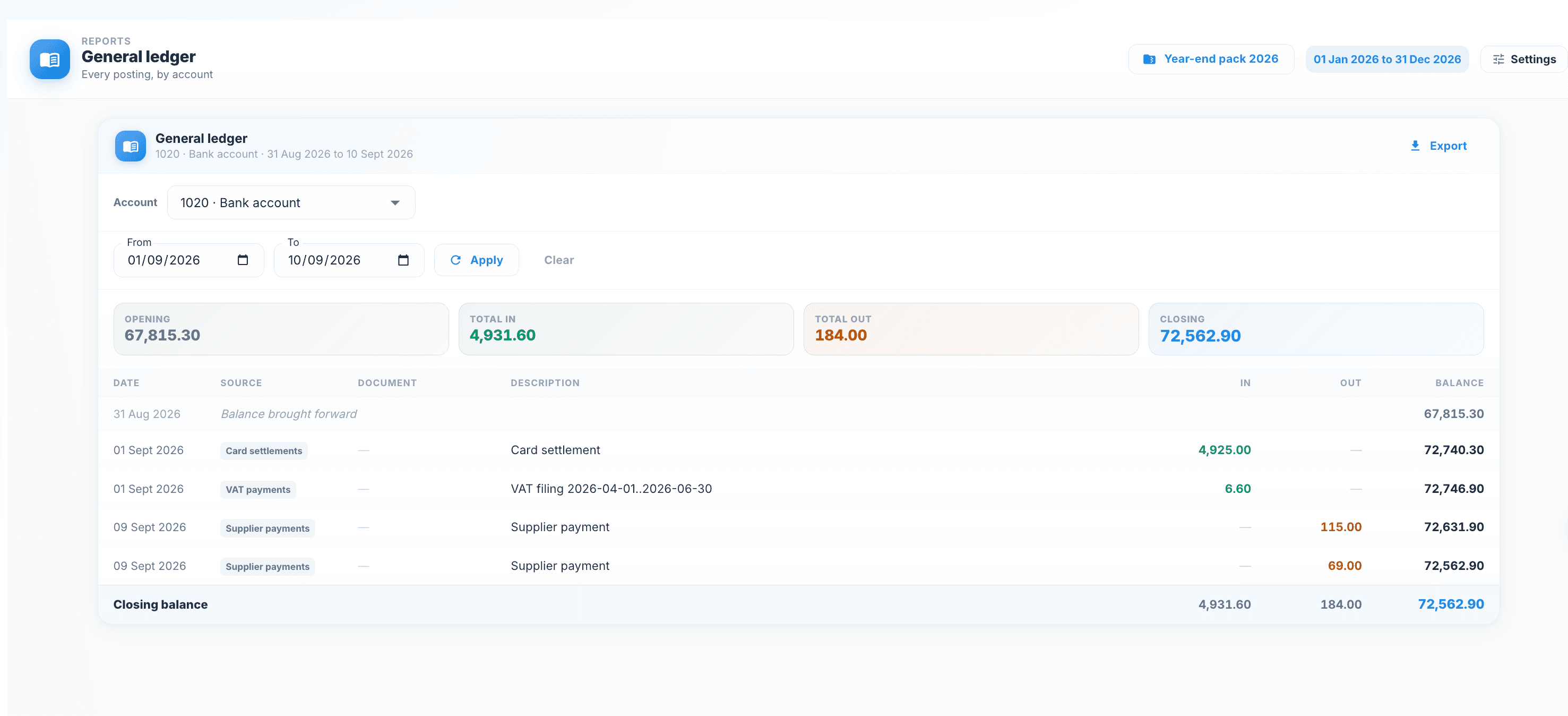
Task: Click the 115.00 outgoing amount
Action: tap(1340, 527)
